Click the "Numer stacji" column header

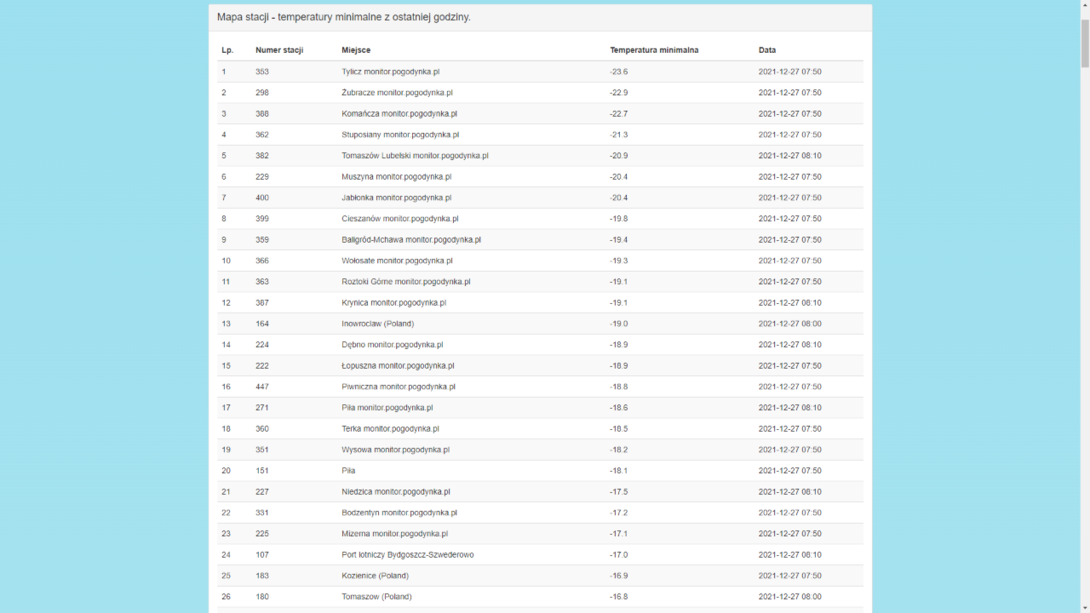pos(279,50)
